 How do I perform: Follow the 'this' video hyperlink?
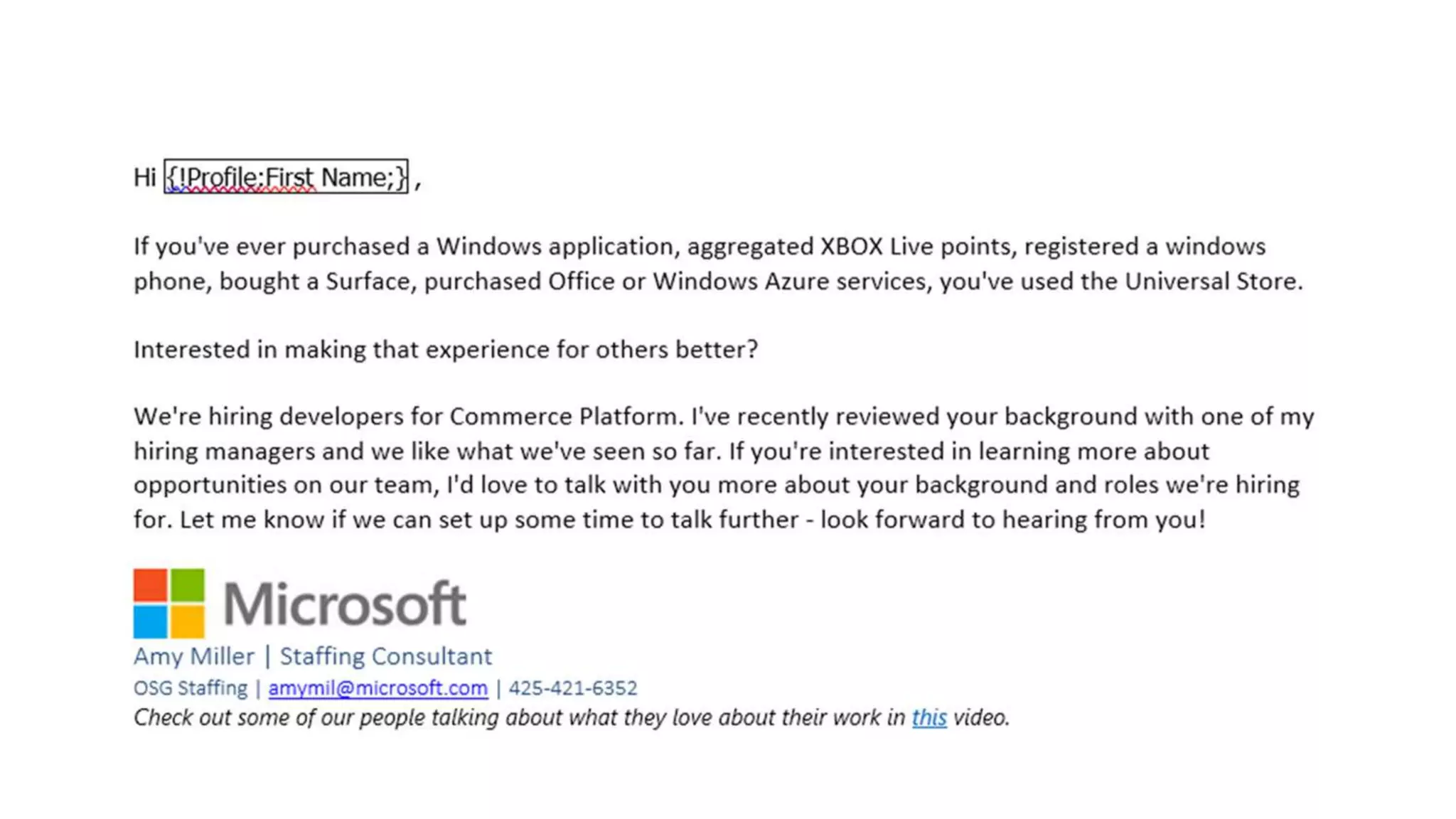(x=929, y=717)
